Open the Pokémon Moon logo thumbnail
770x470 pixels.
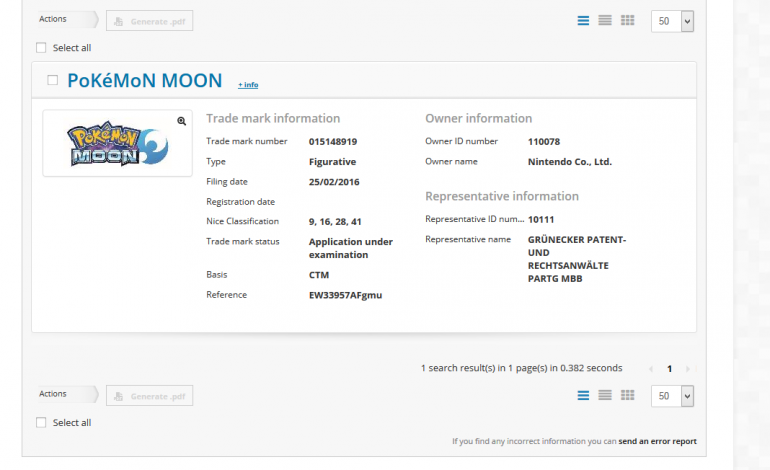pos(117,145)
